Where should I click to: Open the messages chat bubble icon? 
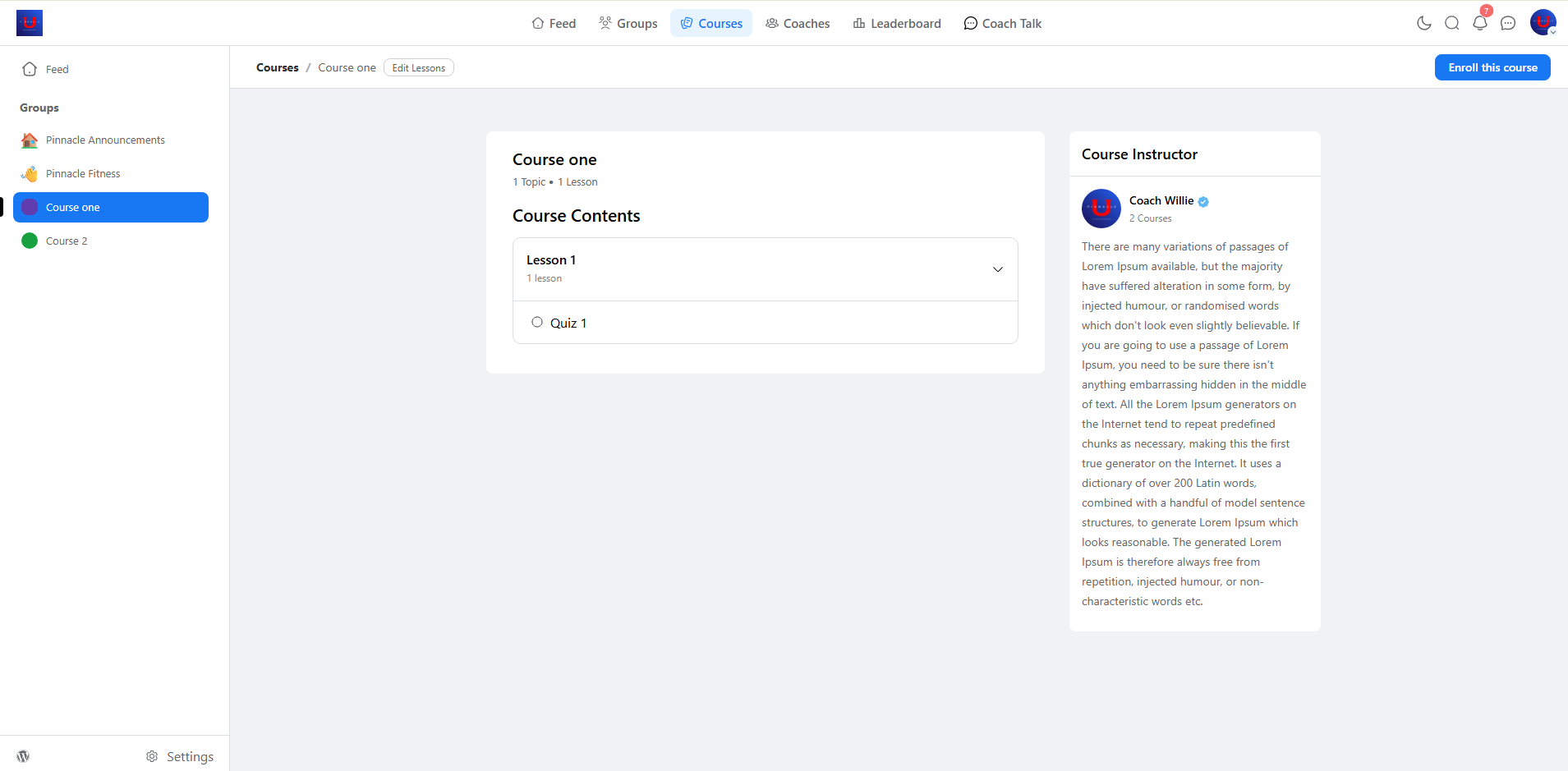tap(1508, 23)
